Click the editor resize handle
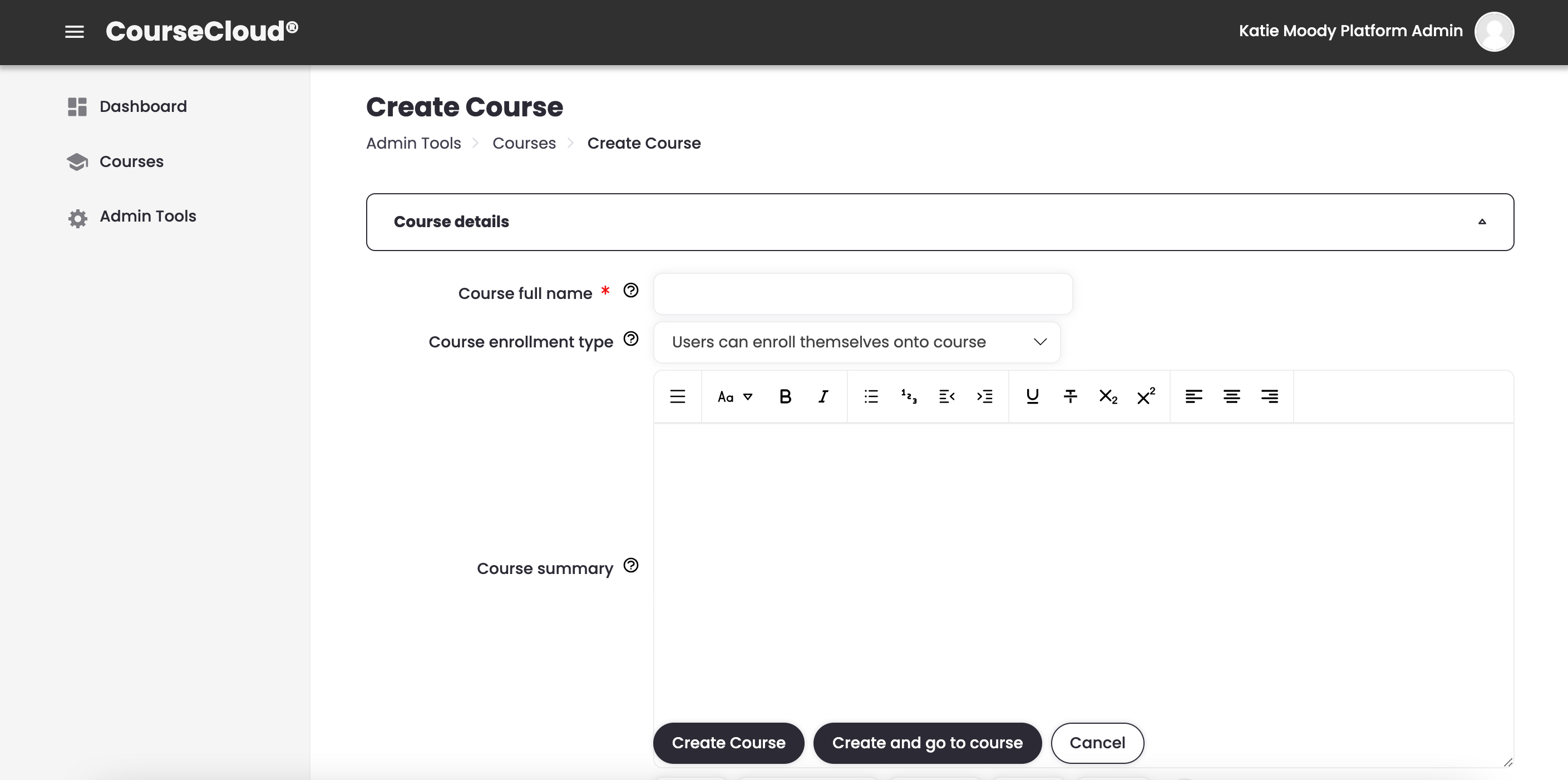This screenshot has height=780, width=1568. pos(1508,762)
